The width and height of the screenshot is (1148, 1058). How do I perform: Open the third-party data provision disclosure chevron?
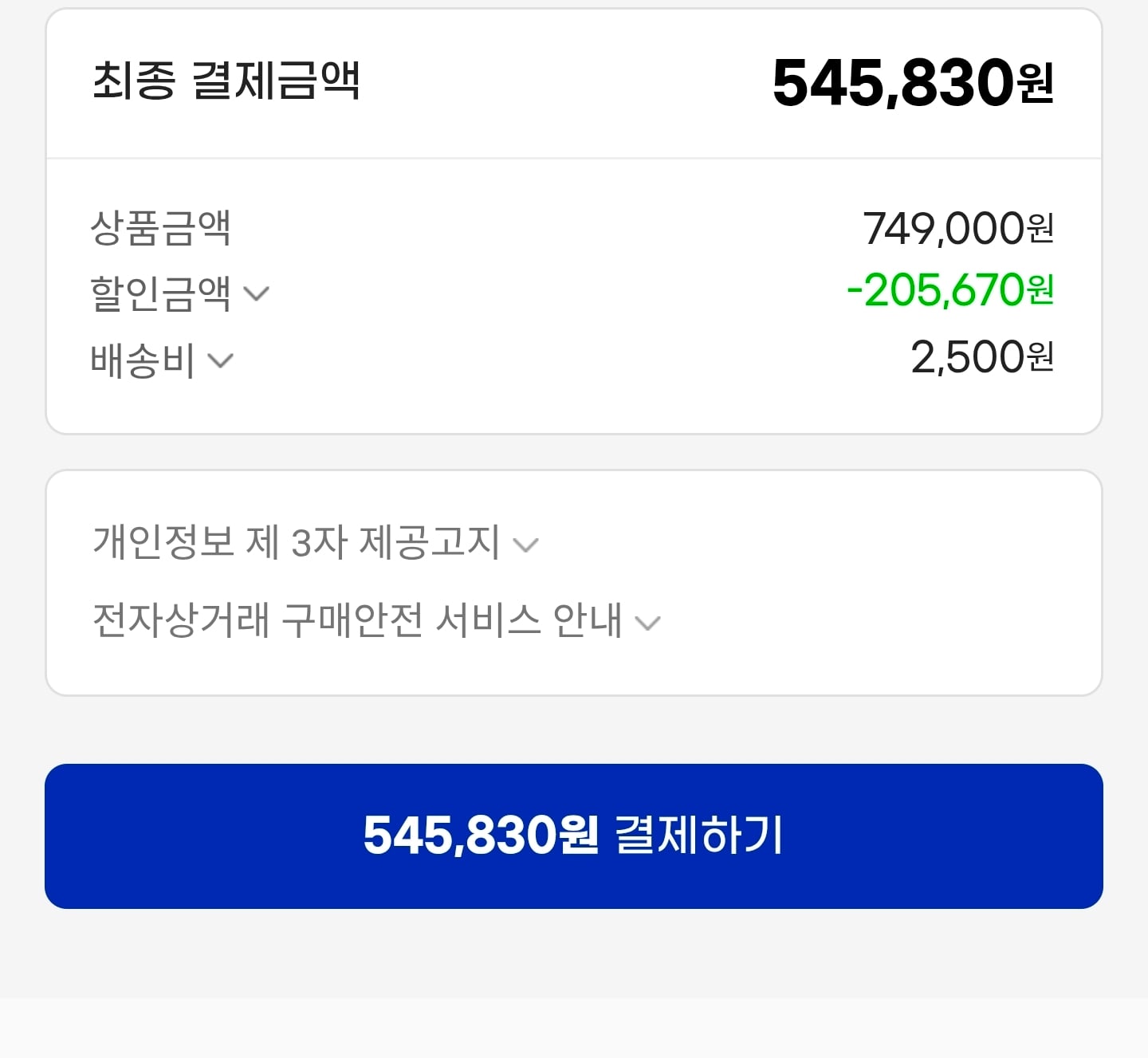click(x=526, y=545)
